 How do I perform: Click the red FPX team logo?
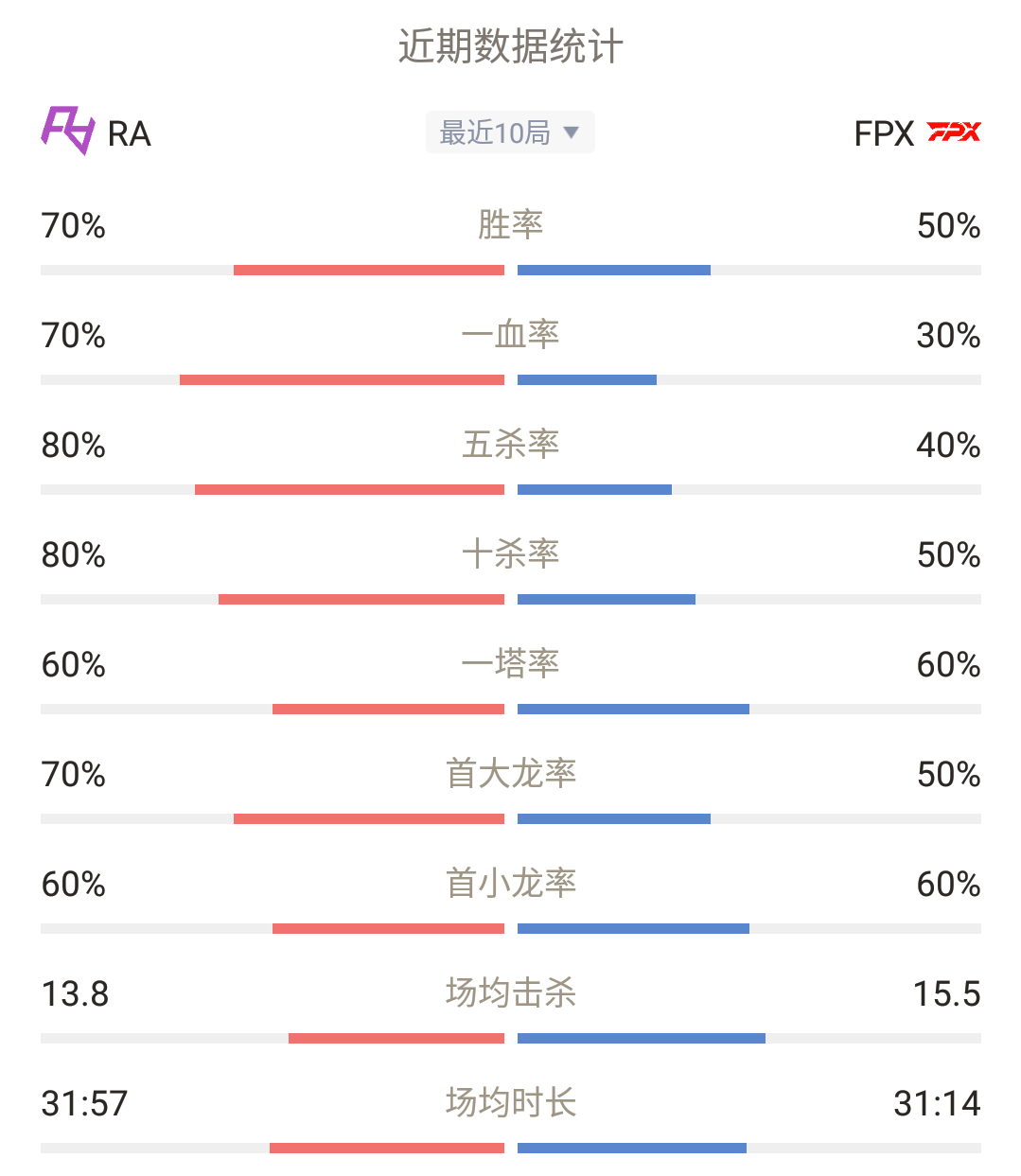[954, 132]
